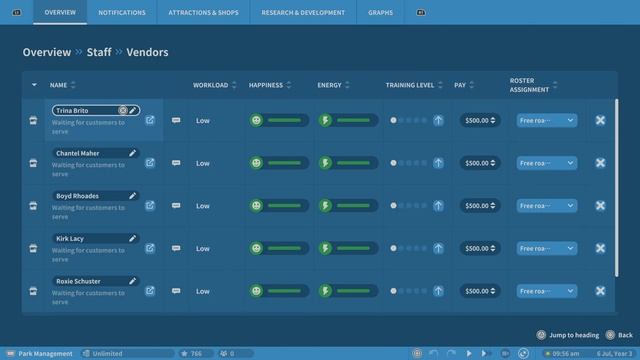Click the redo arrow icon
This screenshot has width=640, height=360.
(451, 353)
